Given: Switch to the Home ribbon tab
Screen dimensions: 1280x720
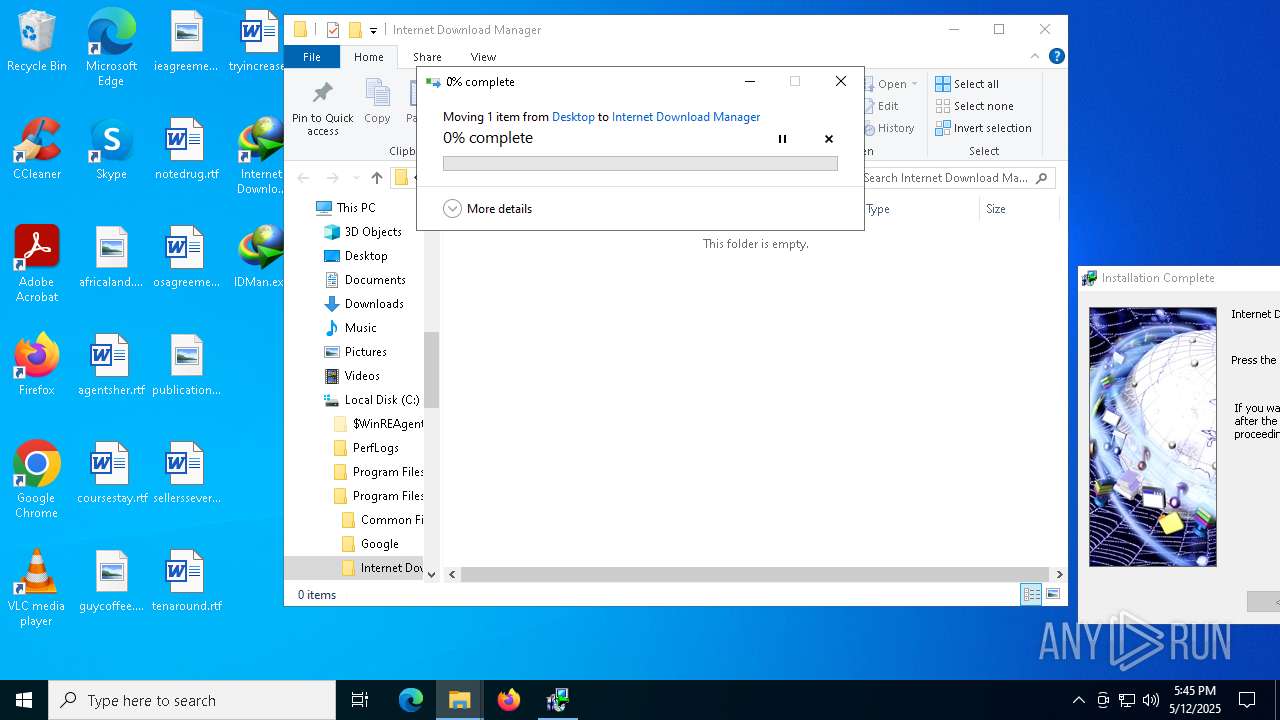Looking at the screenshot, I should pos(368,57).
